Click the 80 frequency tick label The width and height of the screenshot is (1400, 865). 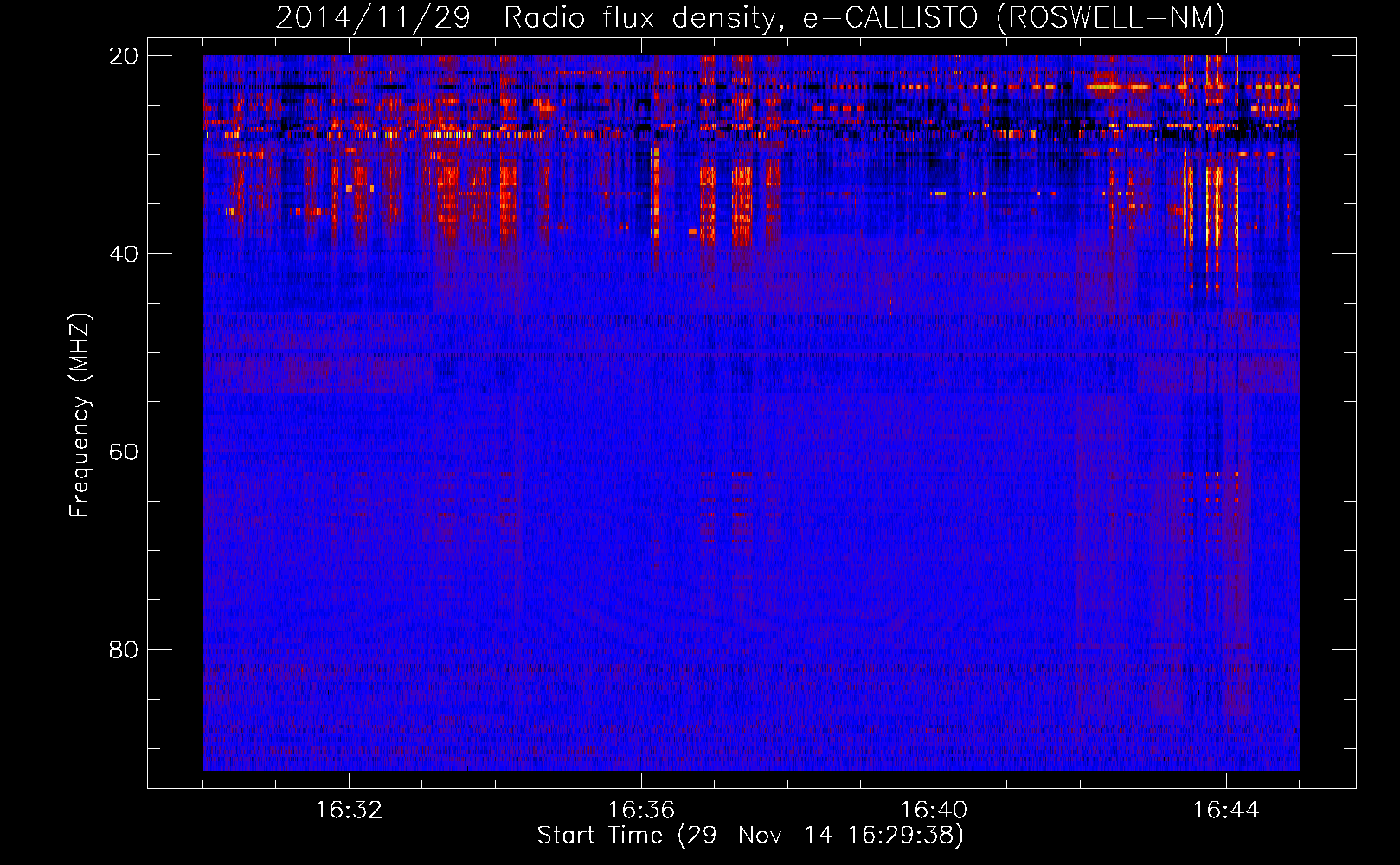click(124, 650)
